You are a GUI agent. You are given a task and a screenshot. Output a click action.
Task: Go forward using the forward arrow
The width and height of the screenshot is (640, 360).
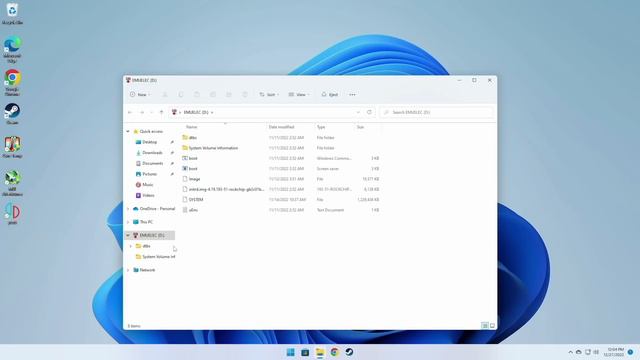tap(142, 112)
